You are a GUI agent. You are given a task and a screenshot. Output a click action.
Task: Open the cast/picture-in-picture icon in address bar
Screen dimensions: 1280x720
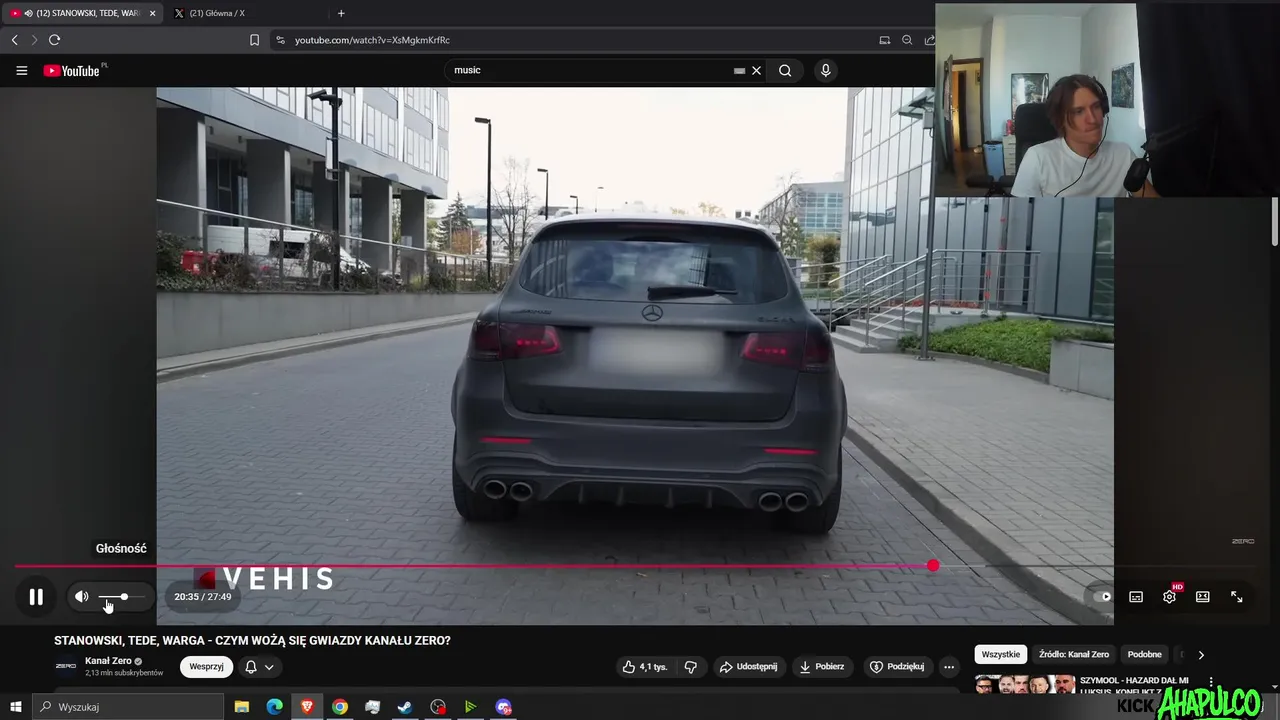(x=884, y=40)
